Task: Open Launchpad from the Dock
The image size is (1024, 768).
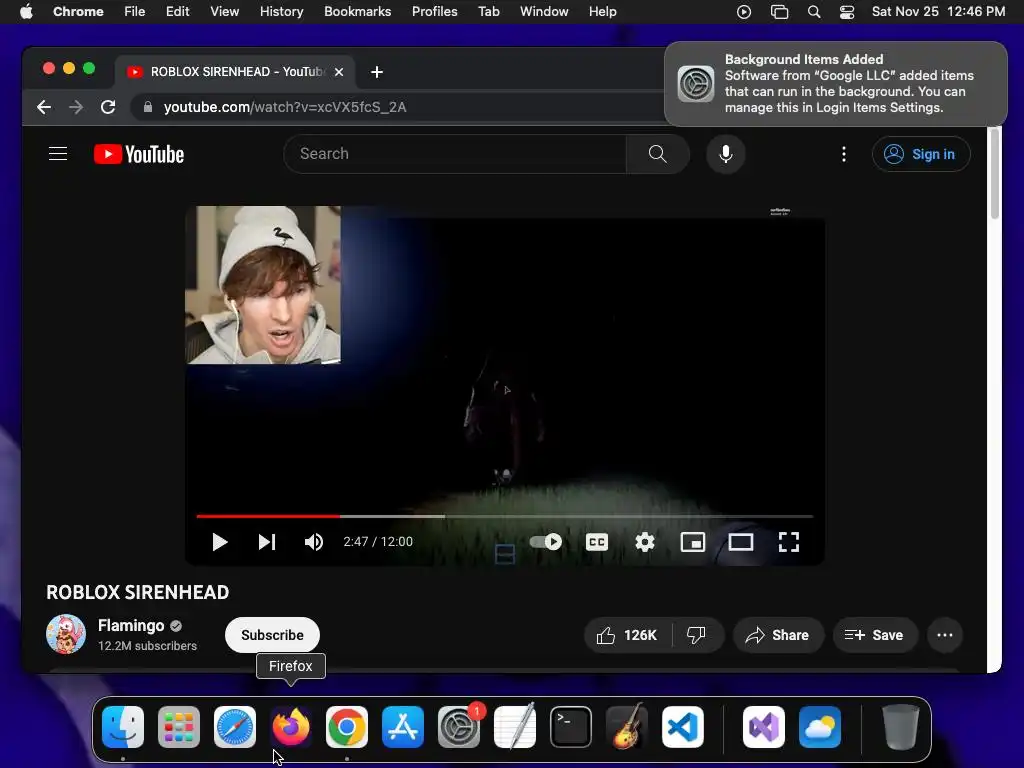Action: click(x=179, y=727)
